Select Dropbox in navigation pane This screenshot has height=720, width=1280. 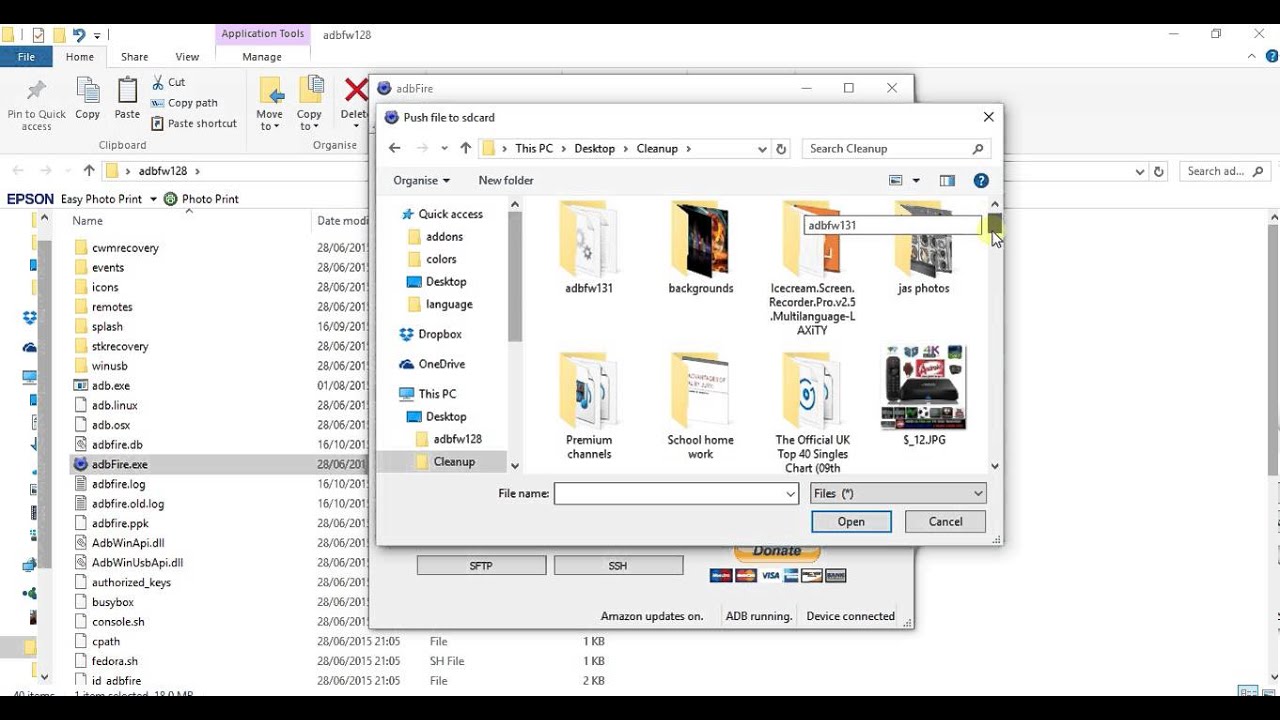430,334
